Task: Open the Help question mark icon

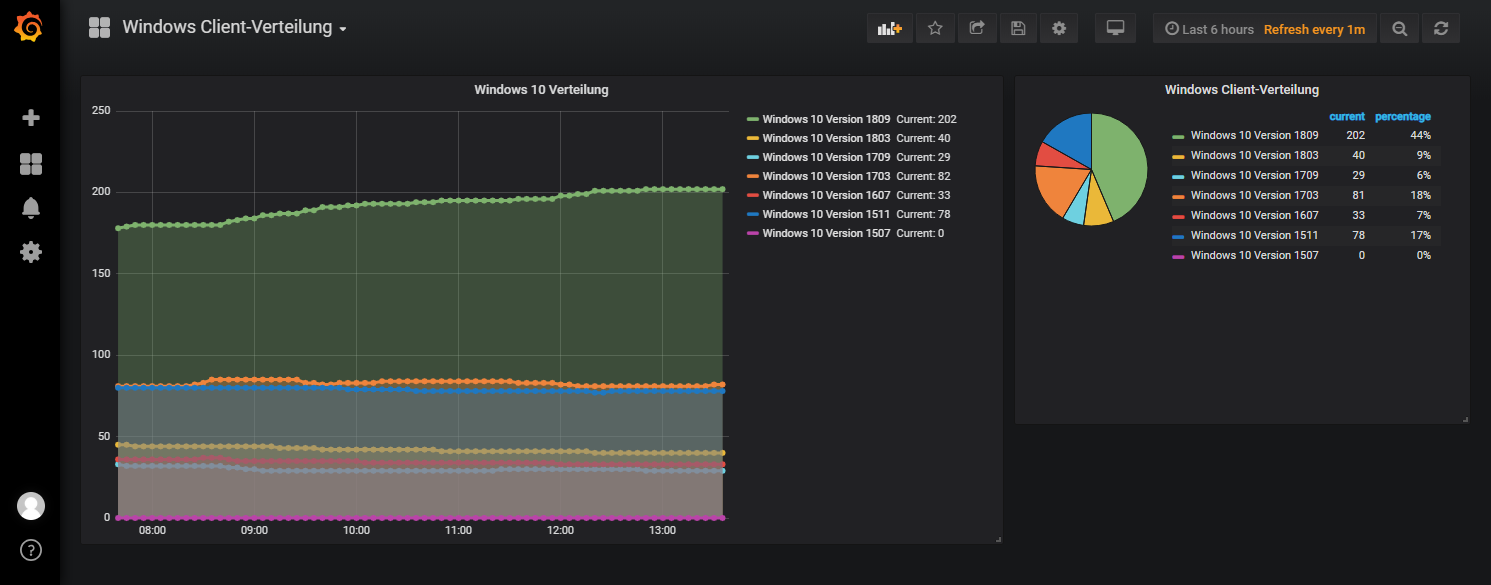Action: [x=31, y=549]
